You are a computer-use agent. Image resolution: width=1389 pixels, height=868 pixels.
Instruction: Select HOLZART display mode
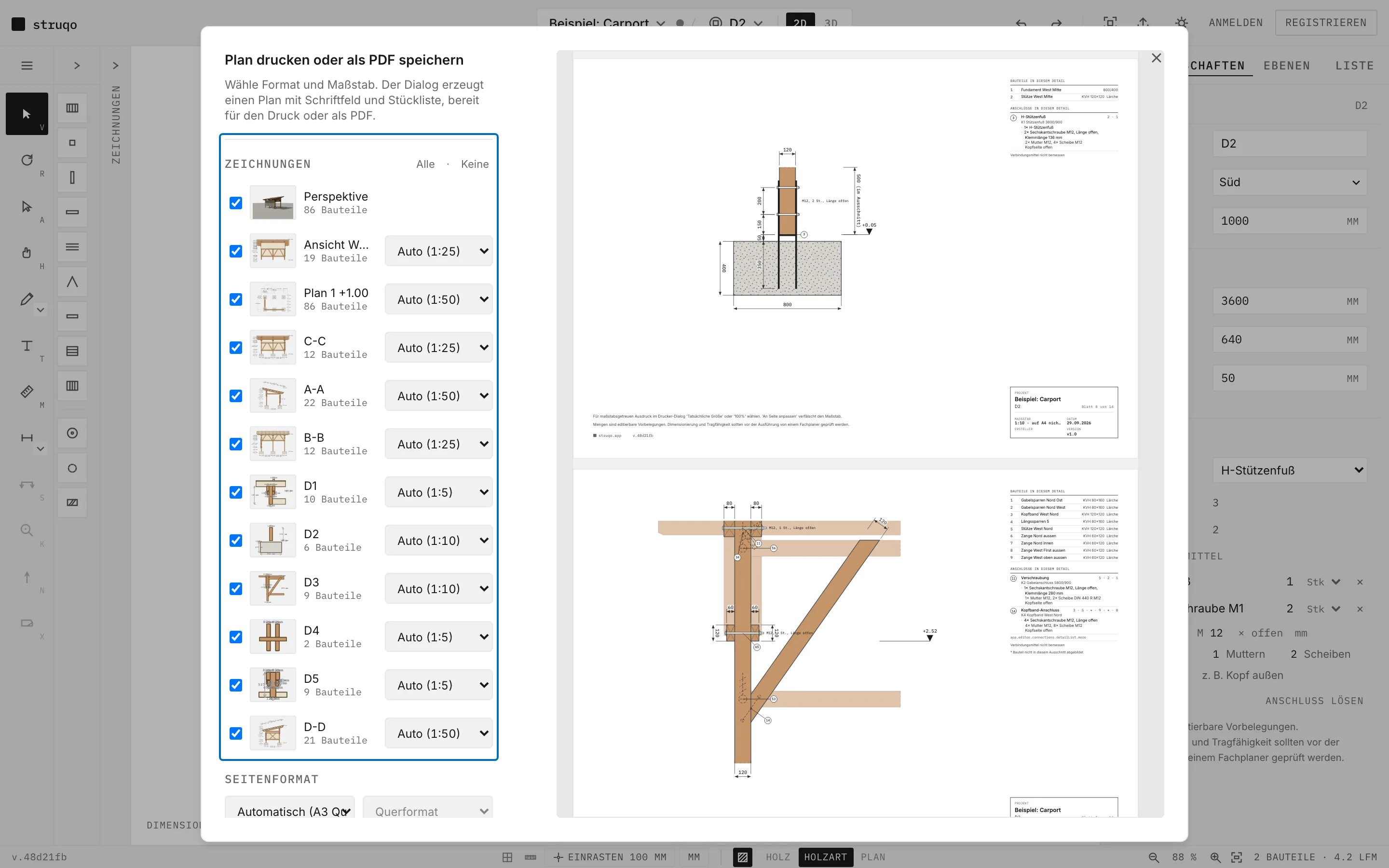[825, 857]
